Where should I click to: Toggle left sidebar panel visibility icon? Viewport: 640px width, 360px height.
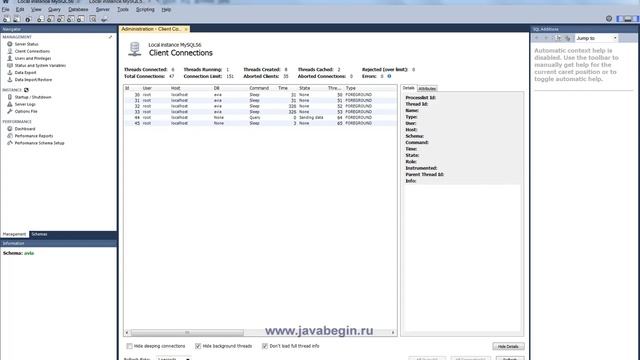pos(620,18)
